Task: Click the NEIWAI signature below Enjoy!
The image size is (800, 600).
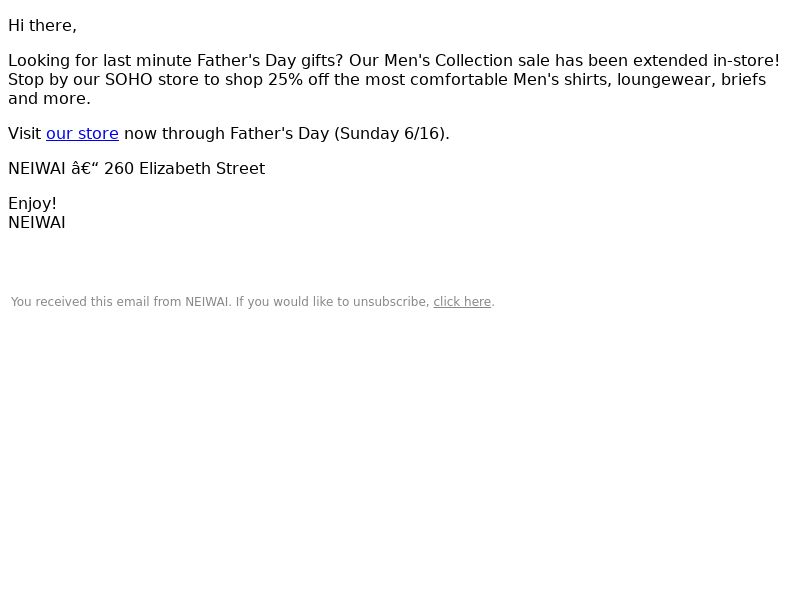Action: coord(37,223)
